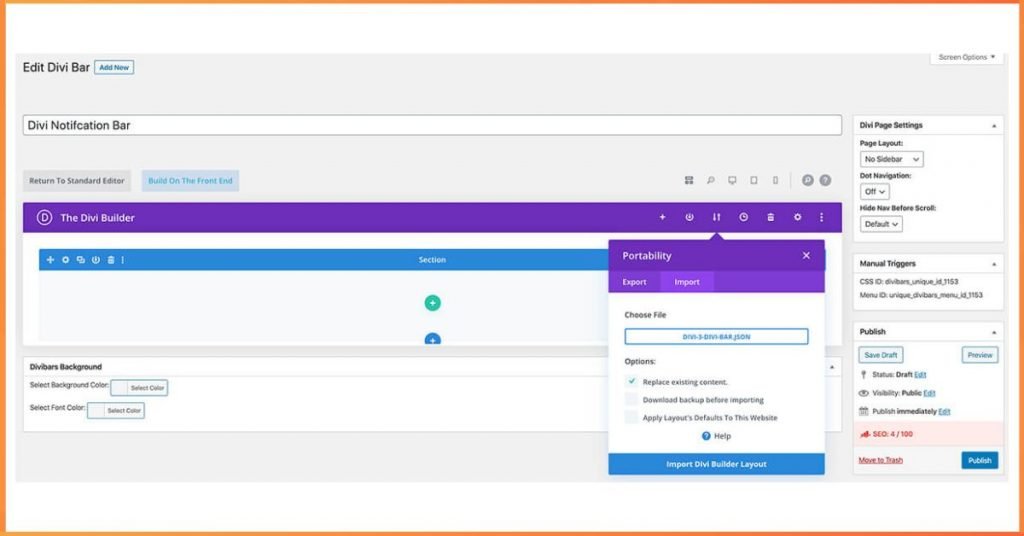The image size is (1024, 536).
Task: Click the blue Publish button
Action: [x=980, y=460]
